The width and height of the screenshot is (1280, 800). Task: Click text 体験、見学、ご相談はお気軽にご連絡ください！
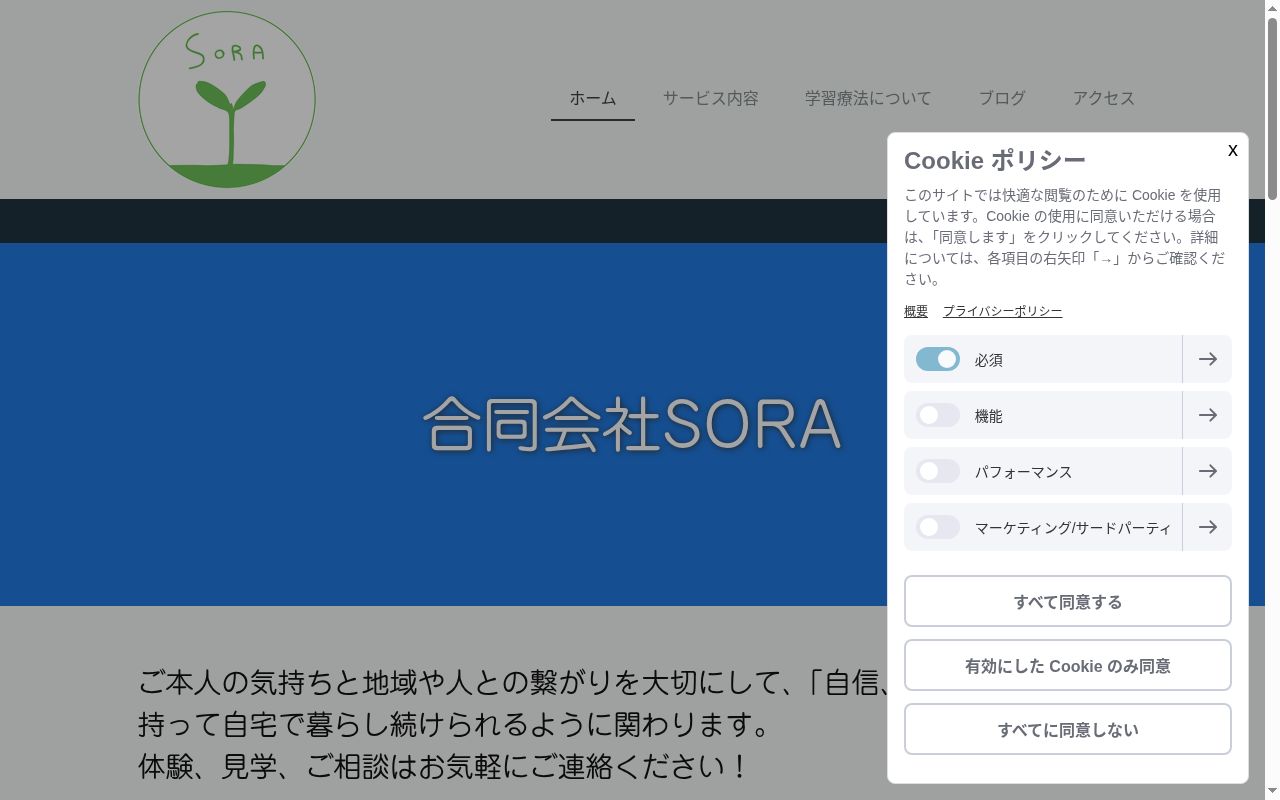444,767
